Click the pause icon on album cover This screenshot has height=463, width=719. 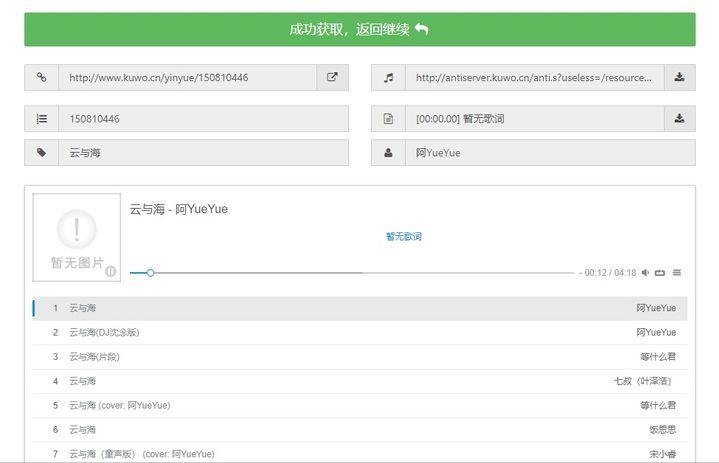tap(110, 271)
